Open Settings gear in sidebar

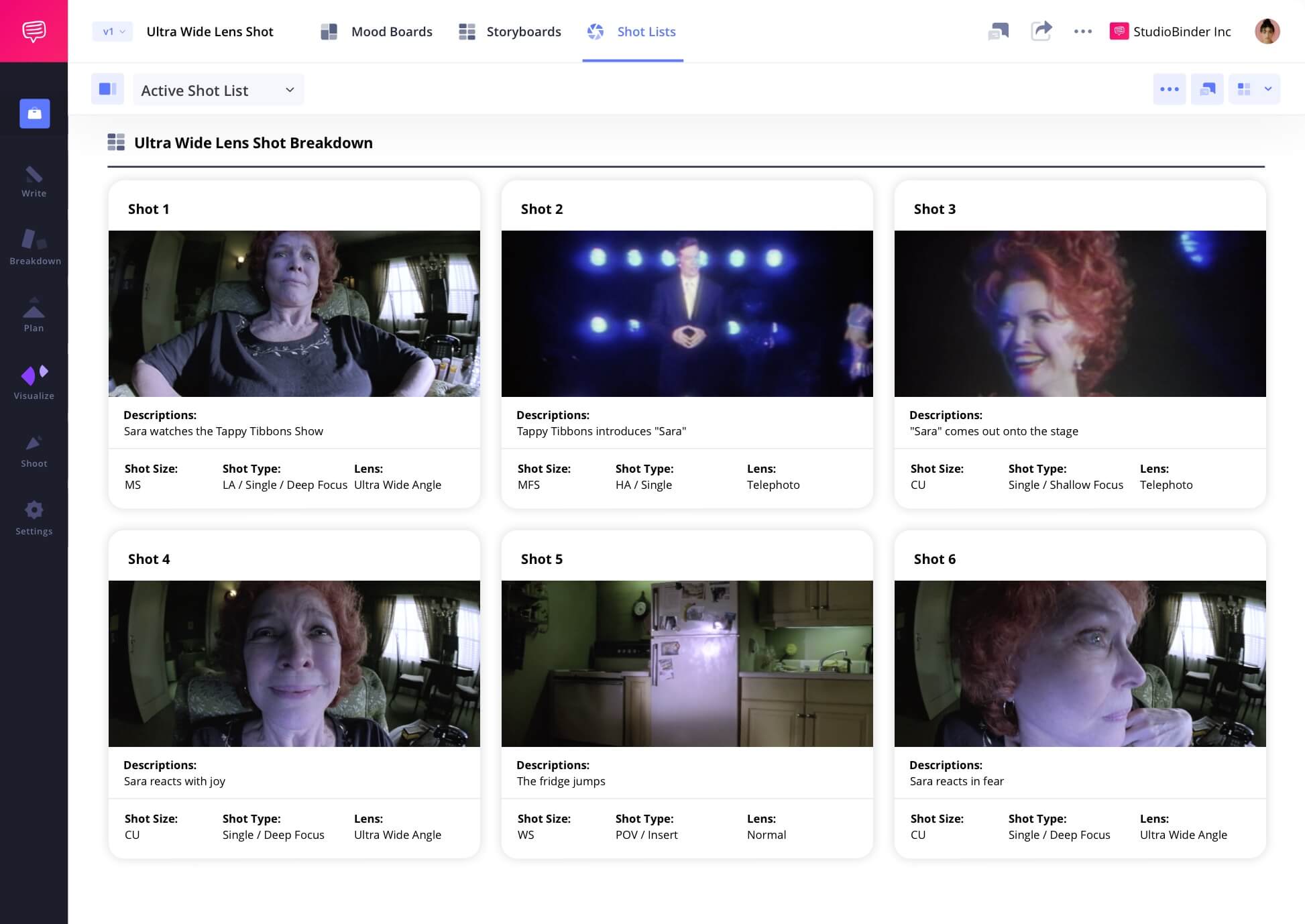[34, 518]
